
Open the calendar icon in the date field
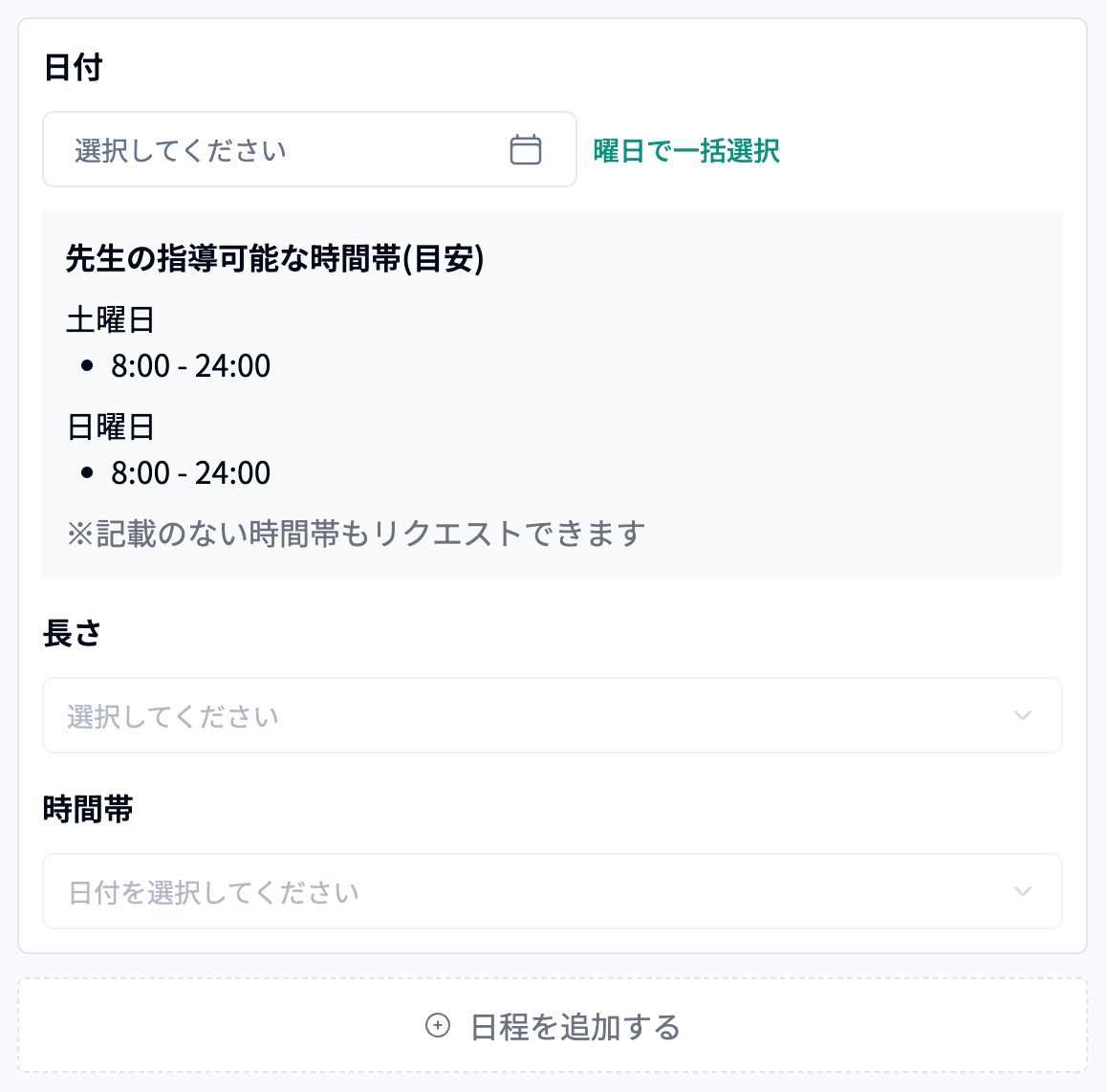pyautogui.click(x=525, y=150)
